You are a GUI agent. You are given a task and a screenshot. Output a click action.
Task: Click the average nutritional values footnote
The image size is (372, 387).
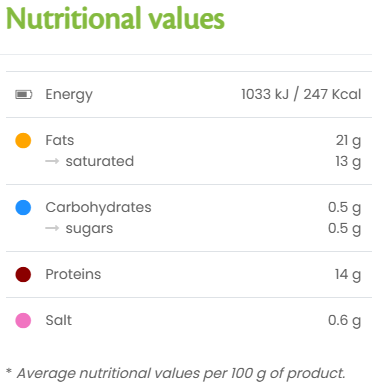[x=176, y=374]
